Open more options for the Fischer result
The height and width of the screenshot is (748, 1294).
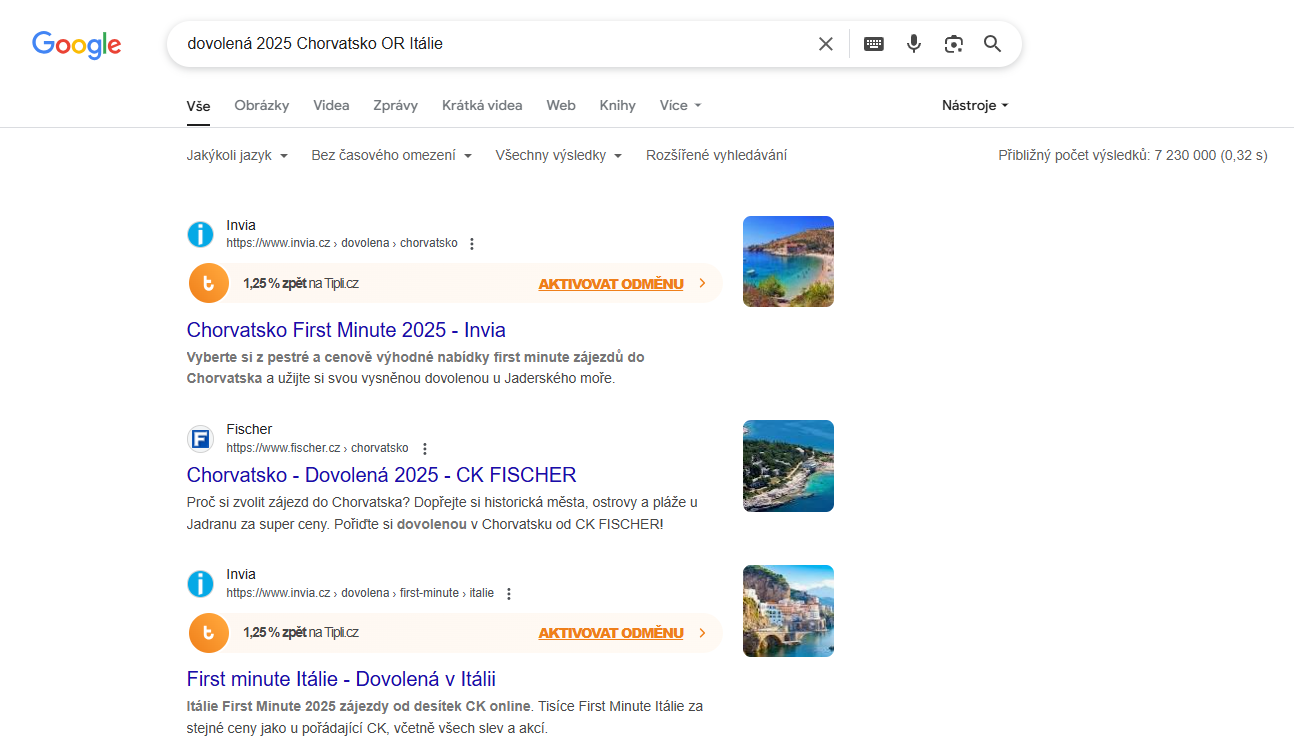424,449
